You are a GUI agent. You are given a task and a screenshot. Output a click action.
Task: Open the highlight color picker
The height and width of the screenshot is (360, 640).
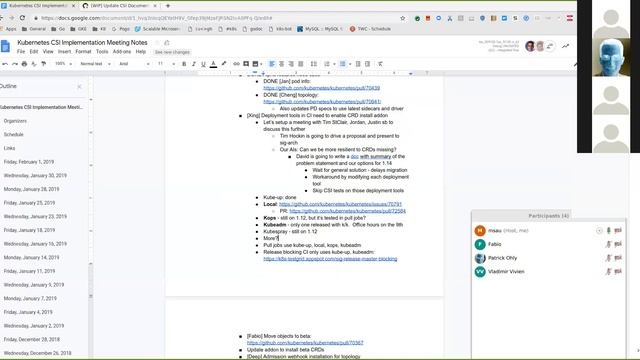(x=224, y=64)
